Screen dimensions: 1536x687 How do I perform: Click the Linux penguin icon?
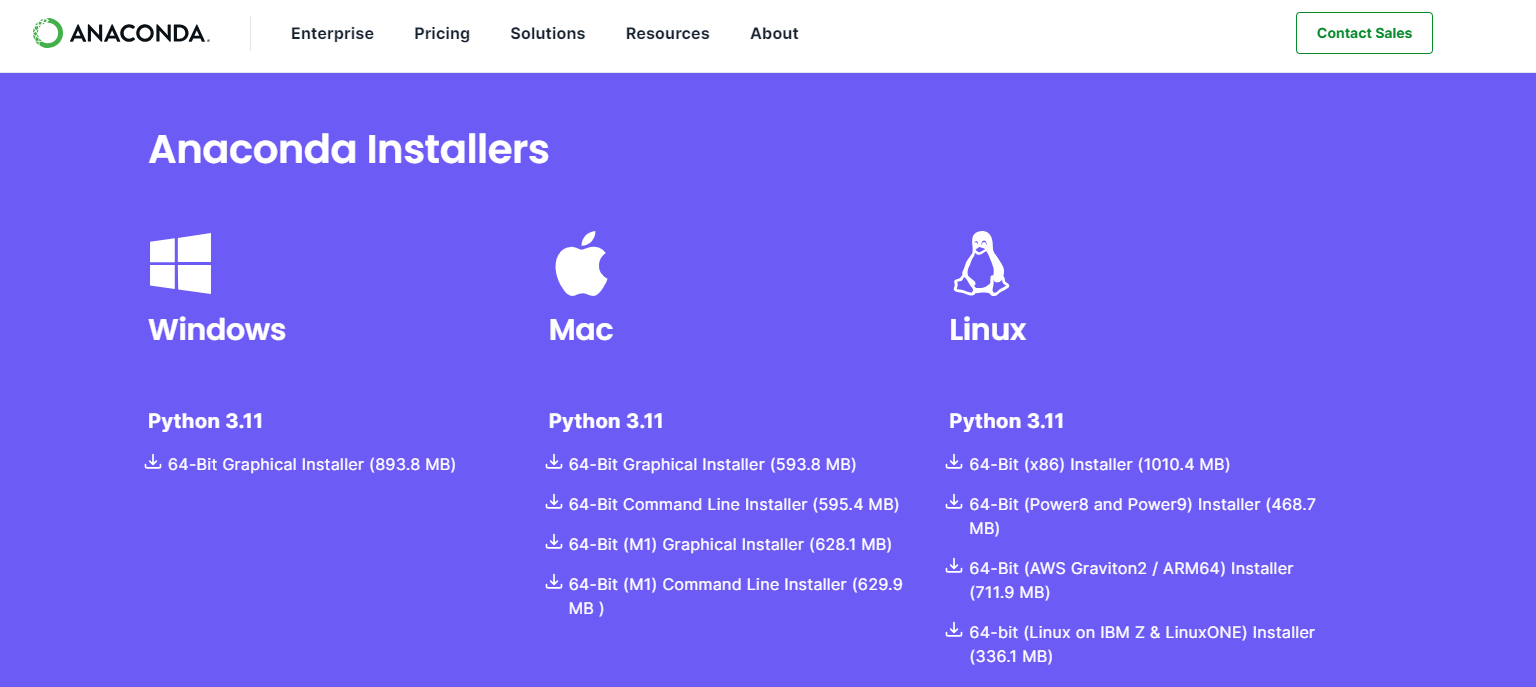[981, 264]
